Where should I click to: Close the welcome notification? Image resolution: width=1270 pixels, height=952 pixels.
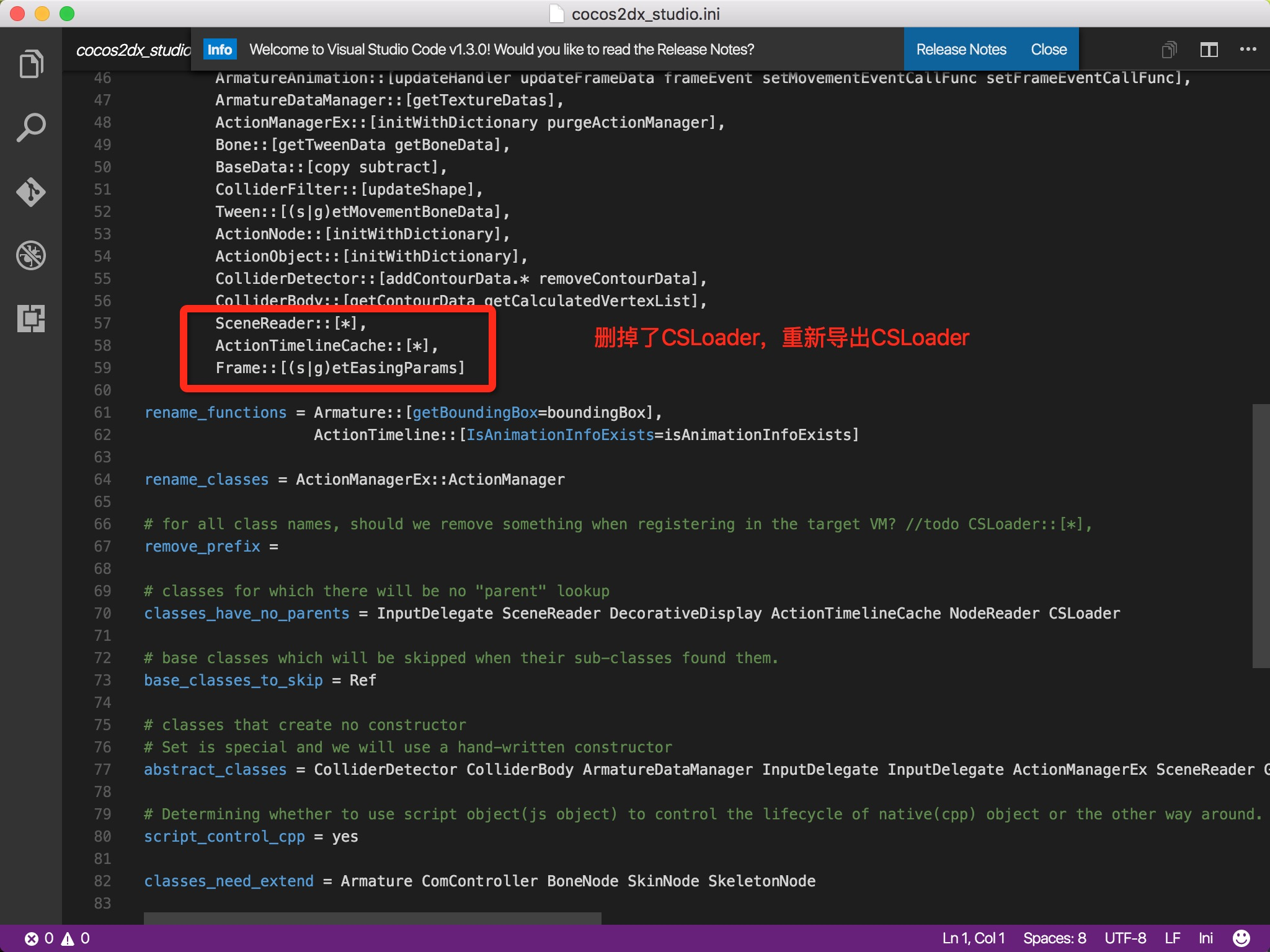pyautogui.click(x=1049, y=50)
